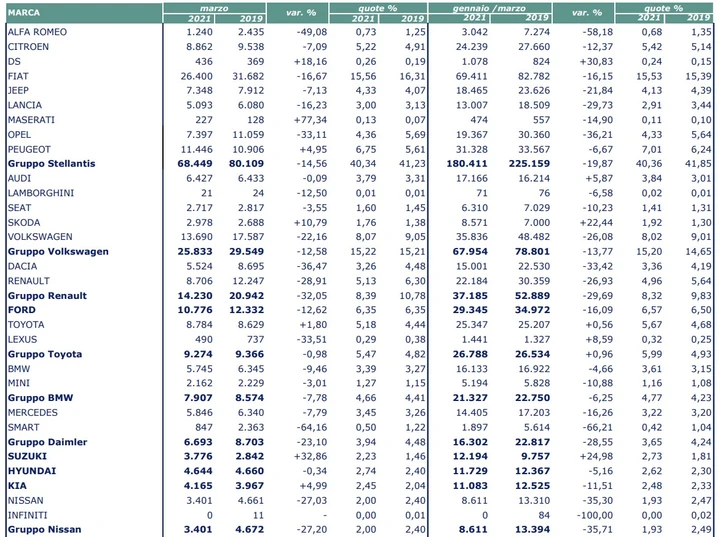The image size is (720, 537).
Task: Select Gruppo Daimler year-to-date 16.302
Action: coord(470,442)
